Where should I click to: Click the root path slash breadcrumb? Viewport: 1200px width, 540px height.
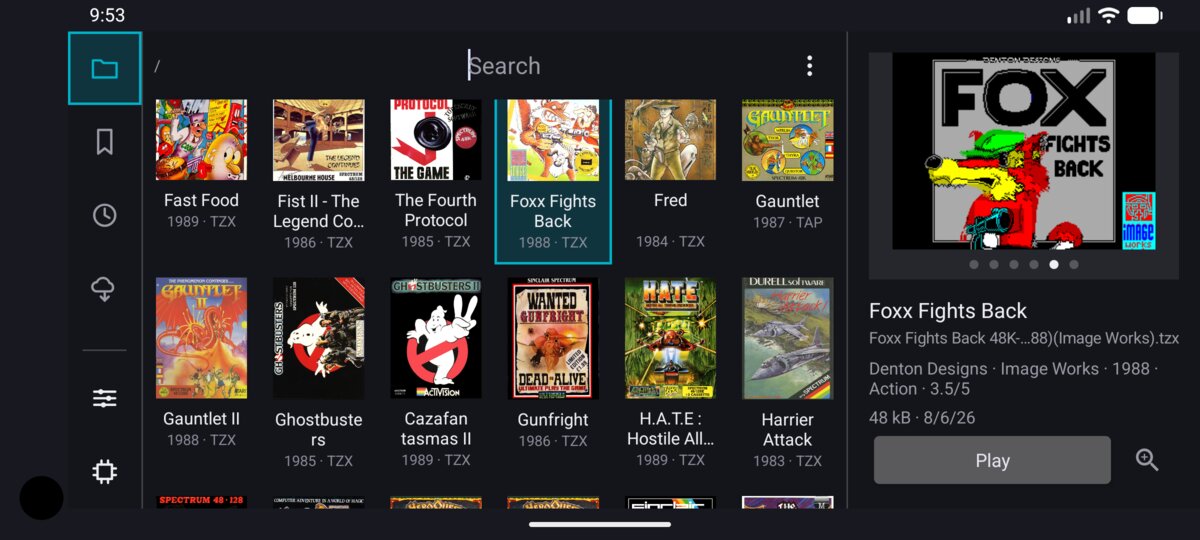point(157,67)
